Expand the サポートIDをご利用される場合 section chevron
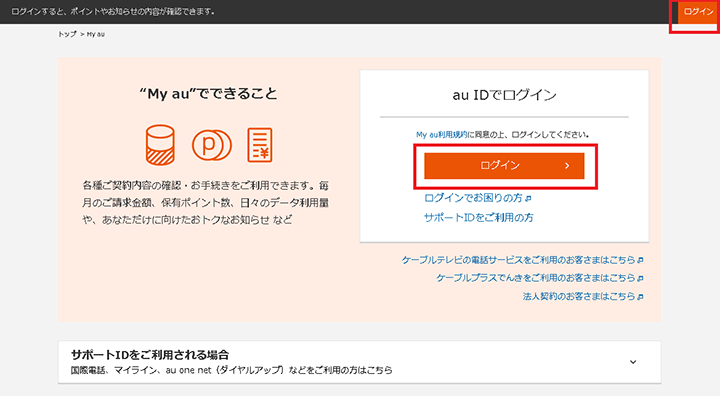Viewport: 720px width, 396px height. pyautogui.click(x=633, y=362)
